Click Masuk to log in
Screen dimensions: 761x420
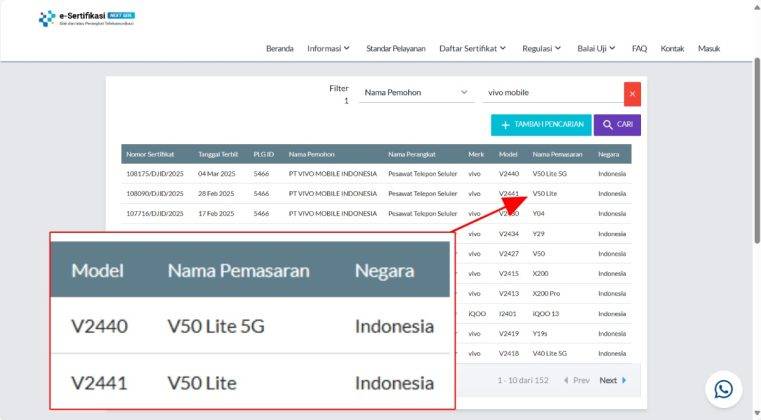(709, 49)
